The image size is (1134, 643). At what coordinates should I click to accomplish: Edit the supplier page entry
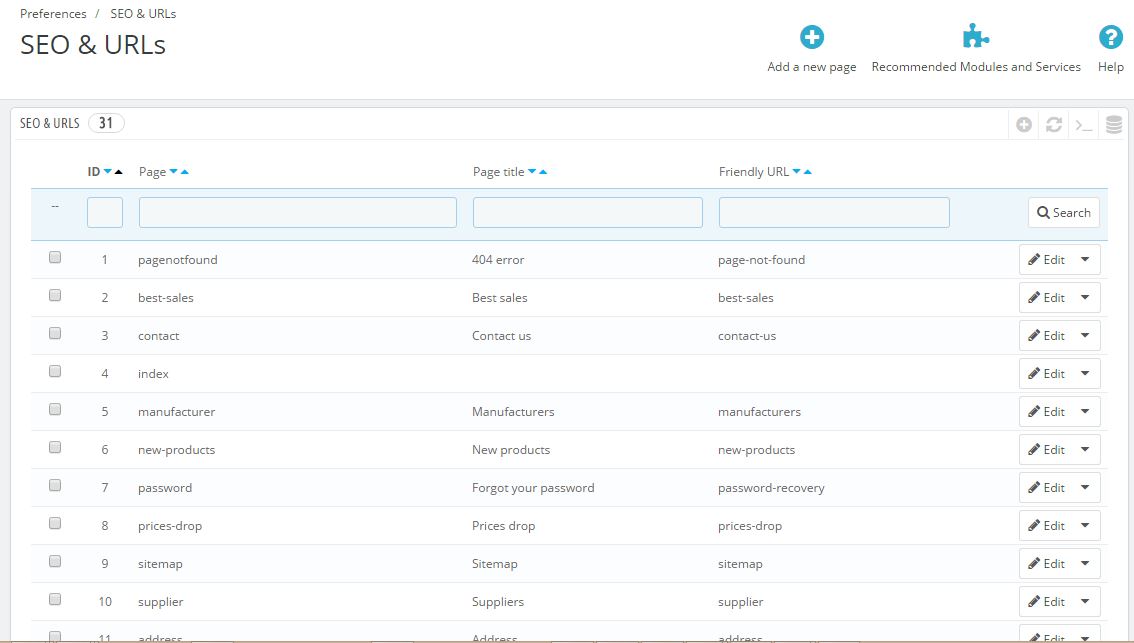[x=1046, y=601]
